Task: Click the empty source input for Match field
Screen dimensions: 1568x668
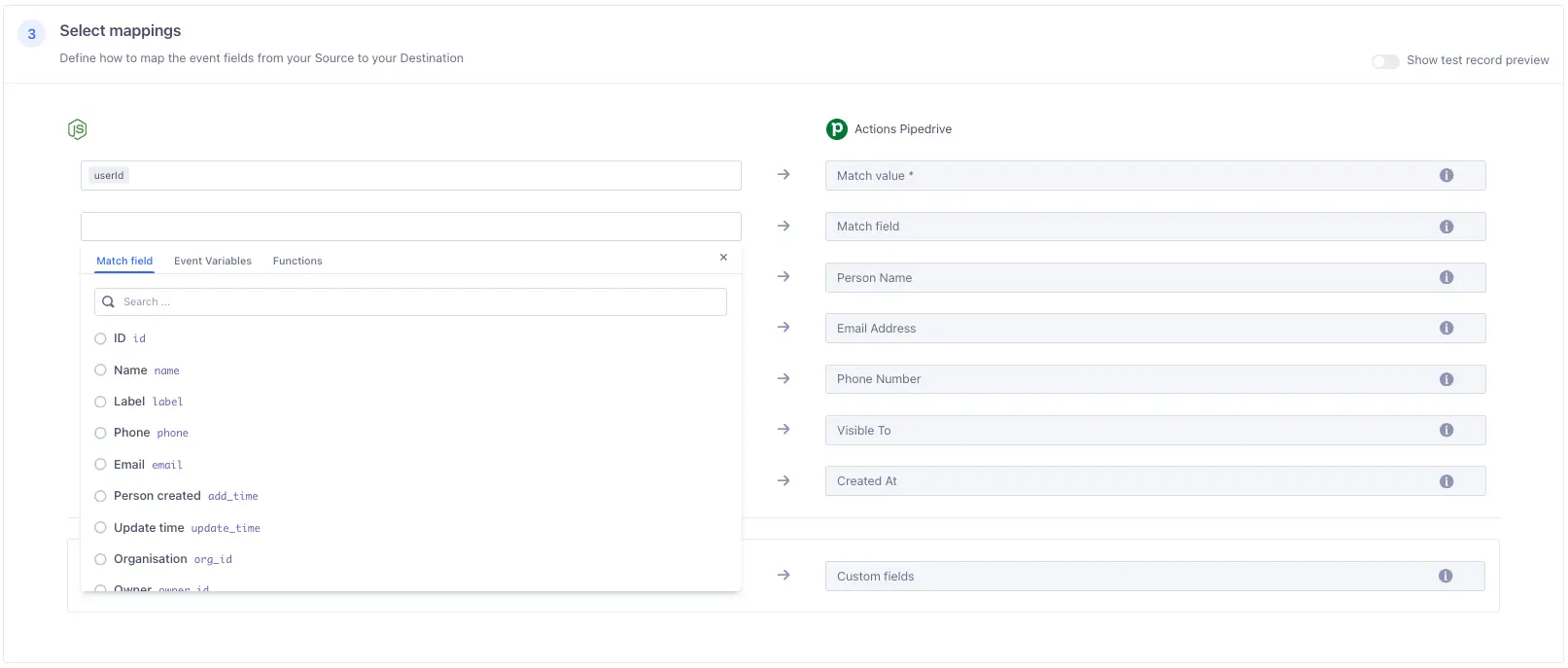Action: [411, 227]
